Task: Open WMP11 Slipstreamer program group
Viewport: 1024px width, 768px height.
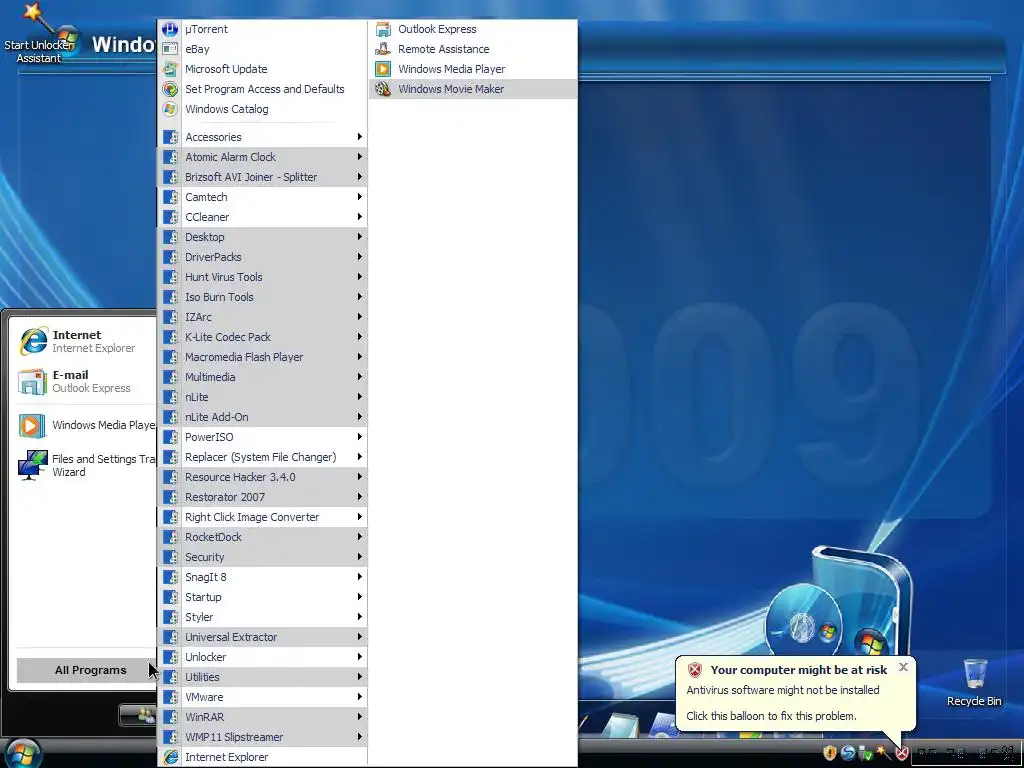Action: coord(262,738)
